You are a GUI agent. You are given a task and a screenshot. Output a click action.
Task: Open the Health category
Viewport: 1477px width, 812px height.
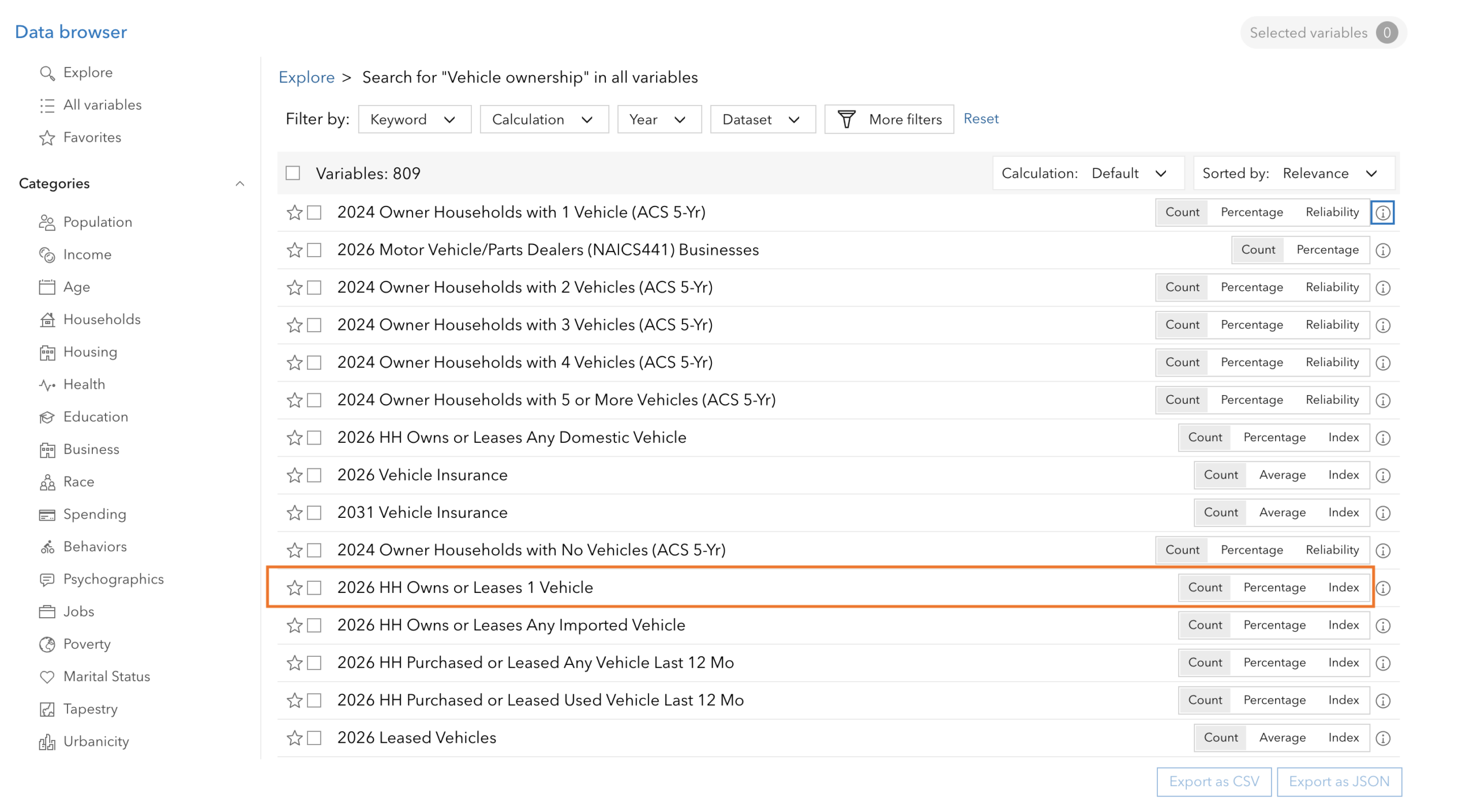(x=72, y=384)
